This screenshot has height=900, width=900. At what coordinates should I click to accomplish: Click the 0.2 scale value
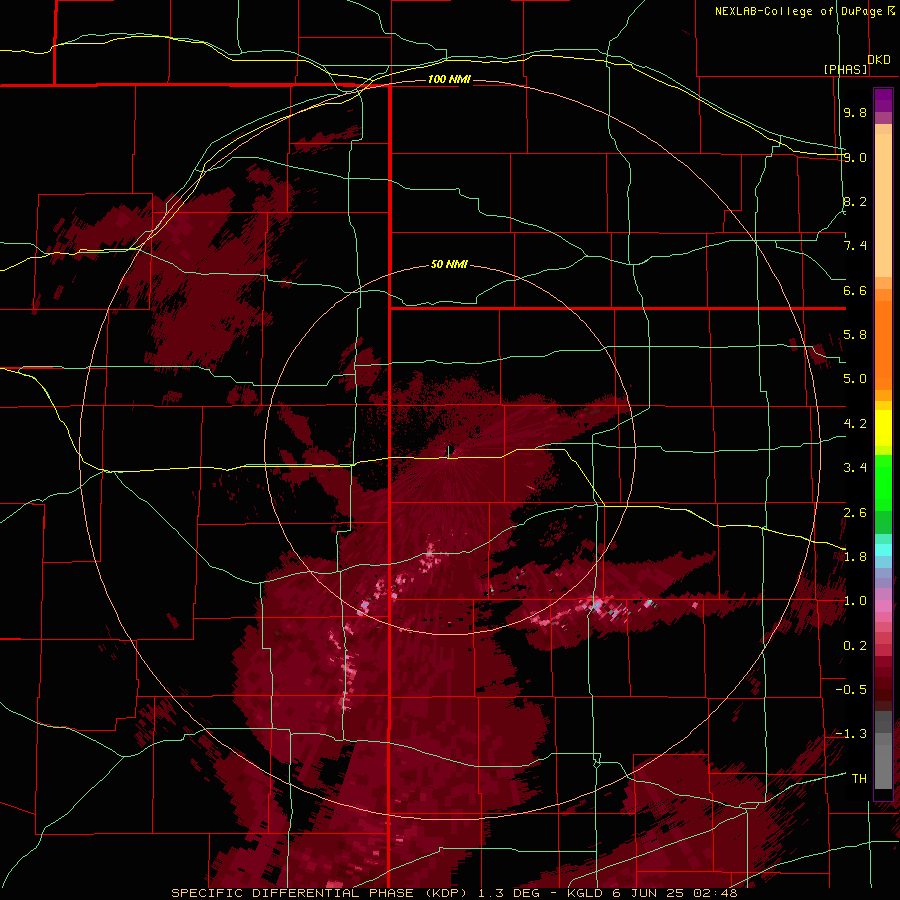pos(855,646)
